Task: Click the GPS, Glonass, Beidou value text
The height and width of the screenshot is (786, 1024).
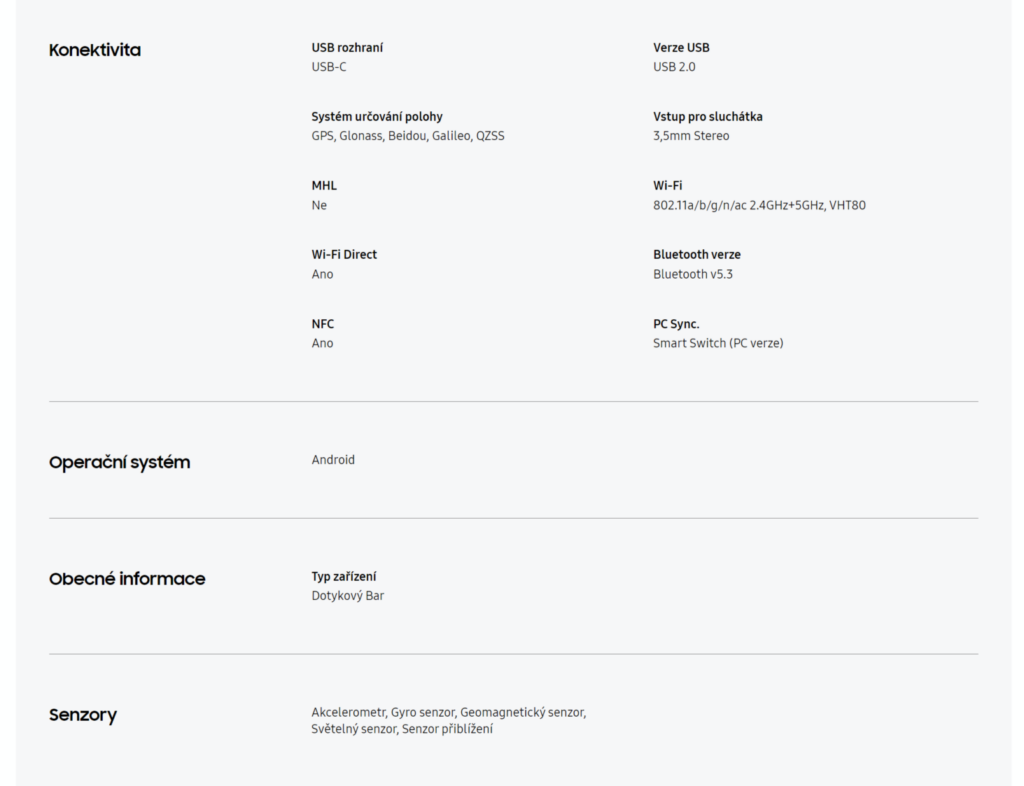Action: tap(408, 136)
